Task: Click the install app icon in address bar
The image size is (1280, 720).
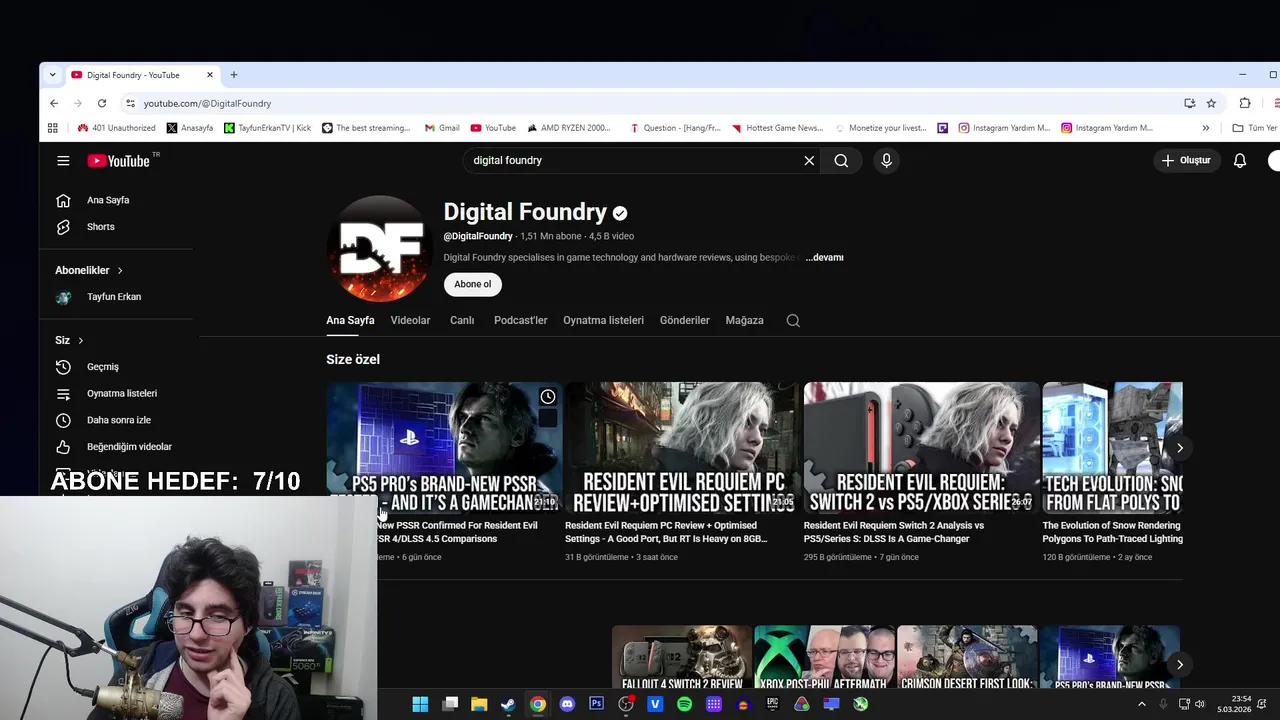Action: pyautogui.click(x=1189, y=103)
